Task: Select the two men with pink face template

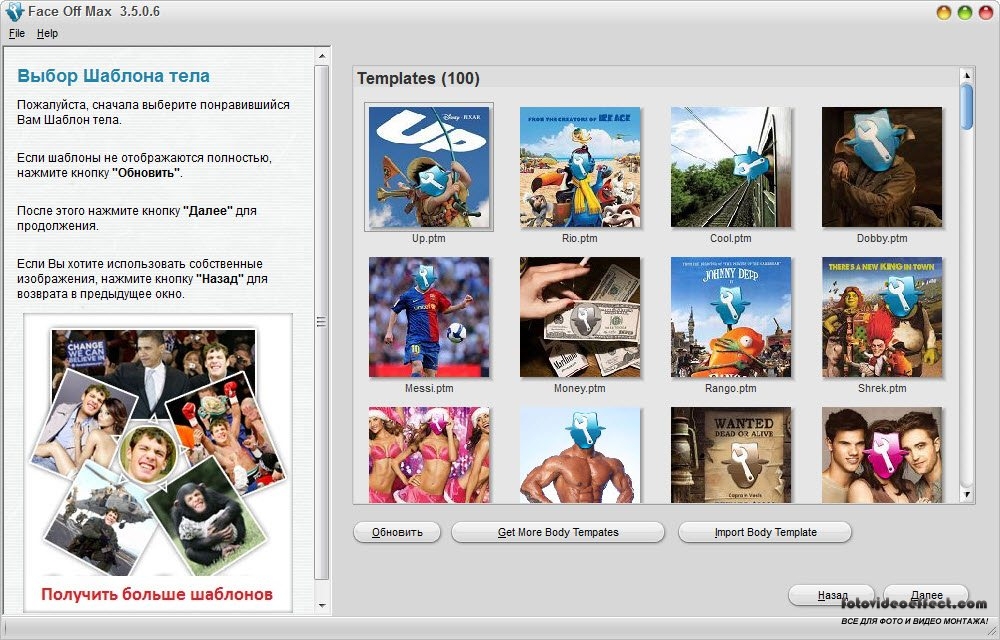Action: coord(882,455)
